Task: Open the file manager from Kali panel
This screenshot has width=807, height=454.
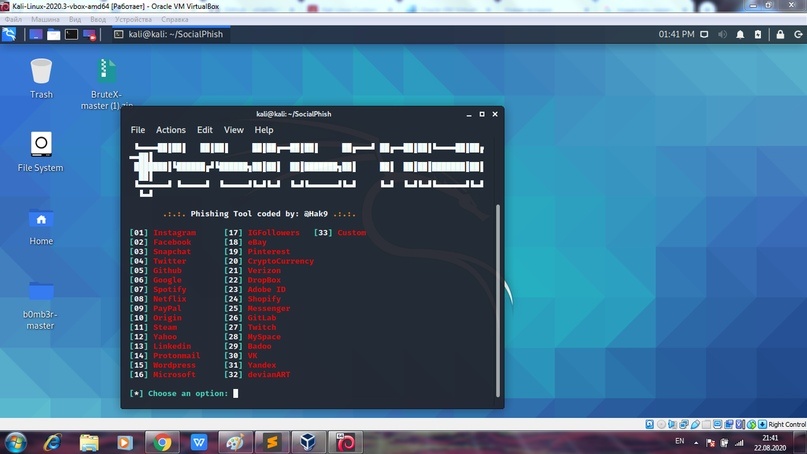Action: tap(54, 34)
